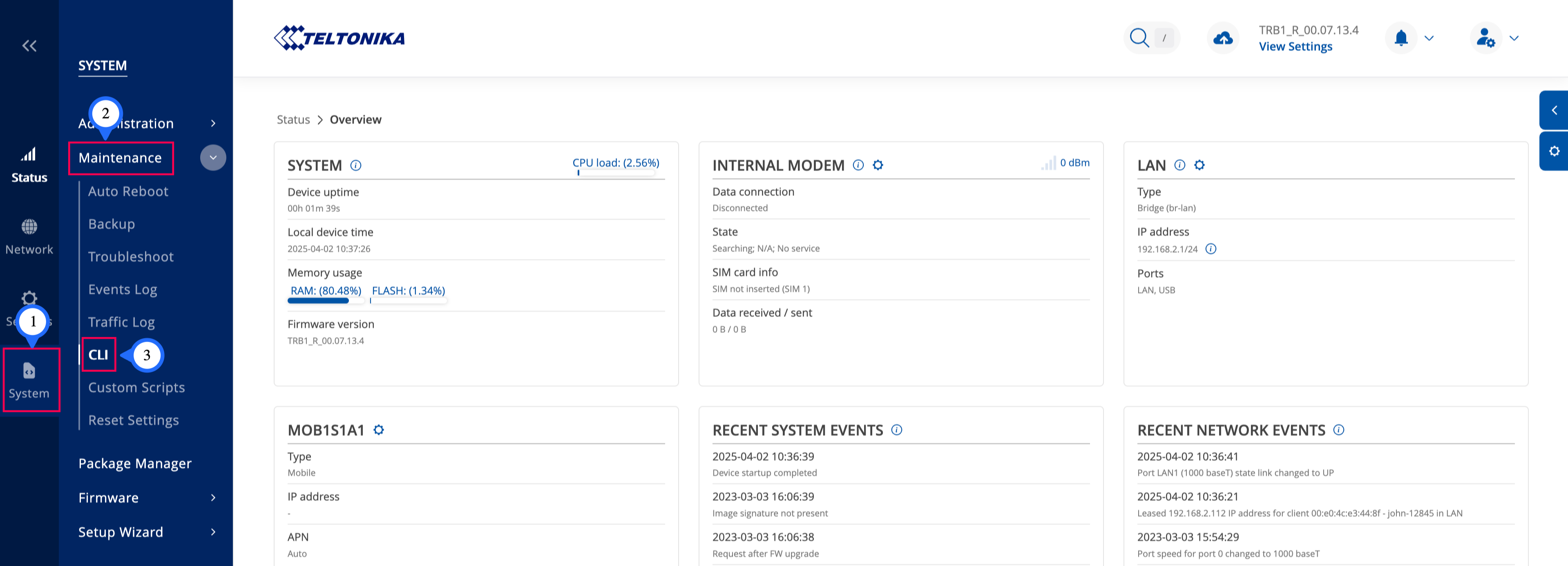Expand the right side panel arrow tab
This screenshot has height=566, width=1568.
[x=1554, y=110]
